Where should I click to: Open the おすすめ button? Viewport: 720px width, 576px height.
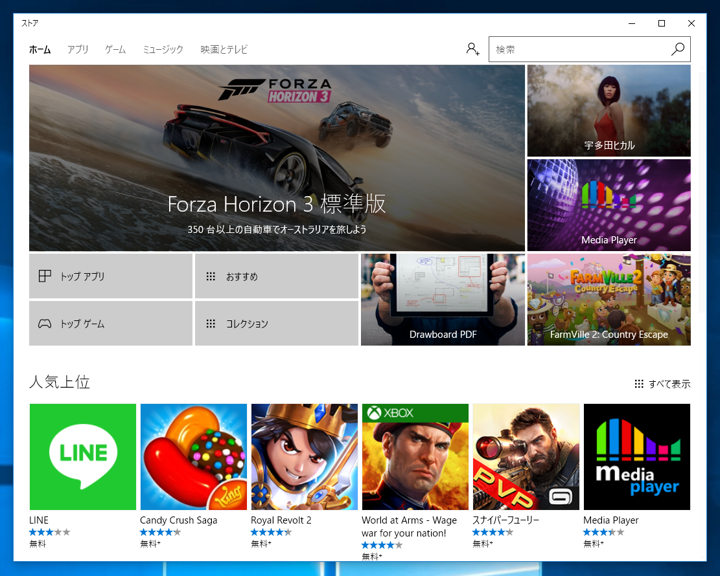pyautogui.click(x=276, y=276)
